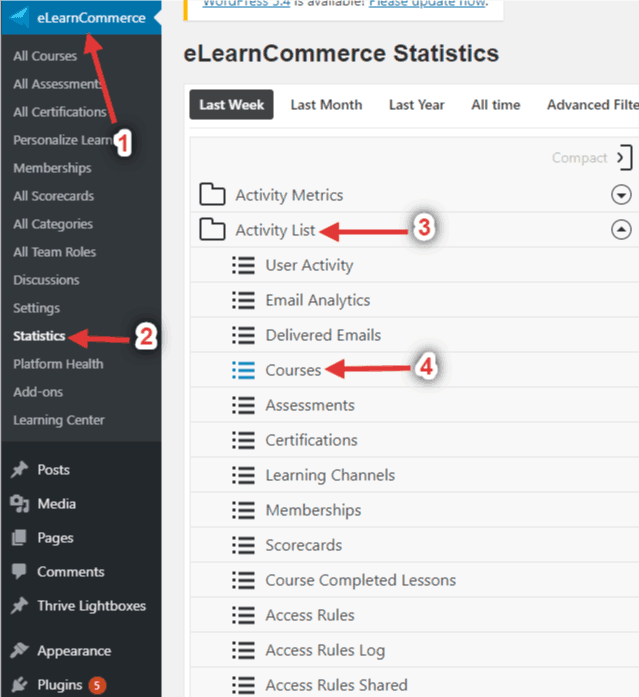Open All Courses in the sidebar
The height and width of the screenshot is (697, 639).
click(x=45, y=56)
